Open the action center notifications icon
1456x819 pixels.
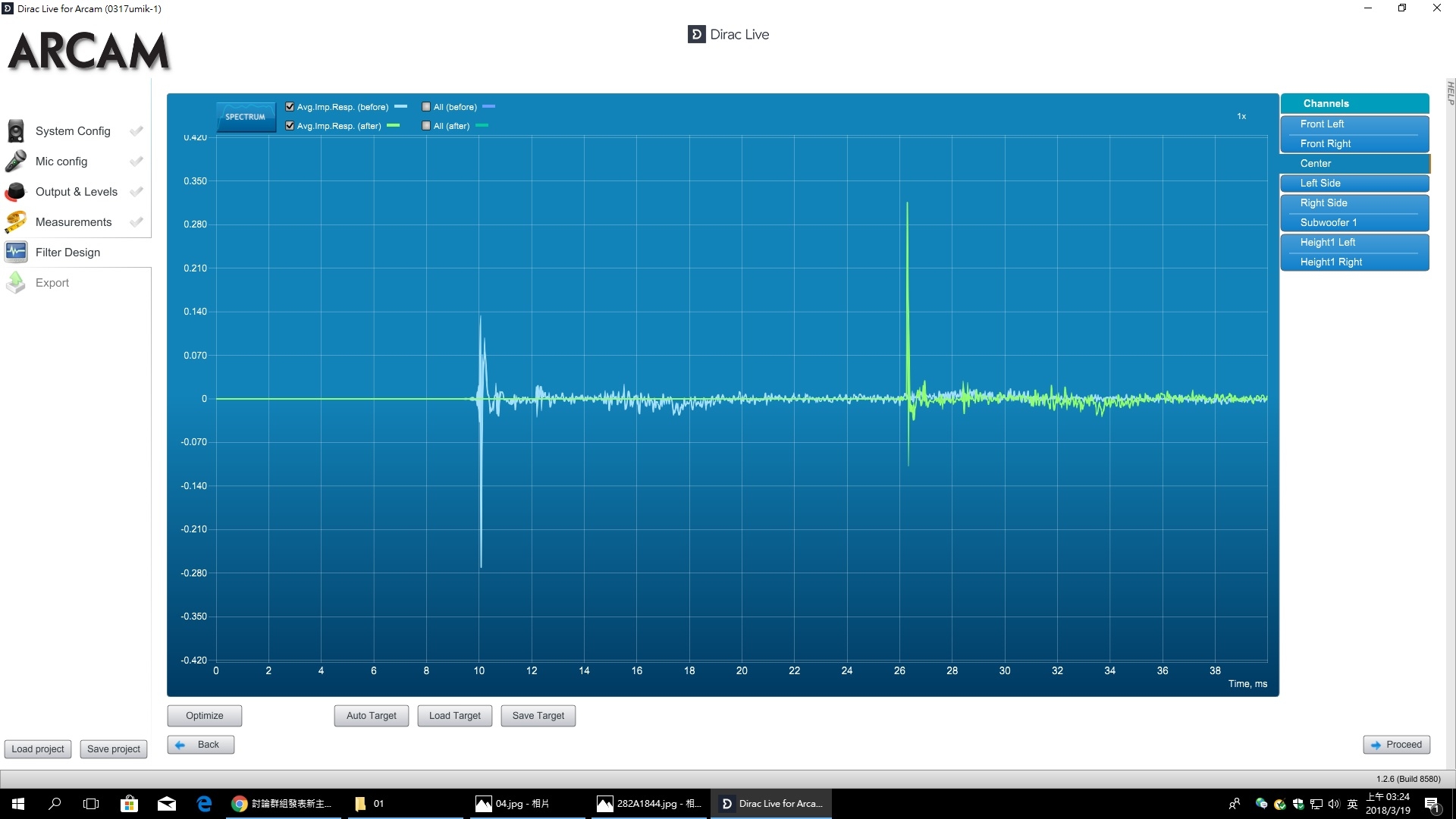[x=1432, y=804]
